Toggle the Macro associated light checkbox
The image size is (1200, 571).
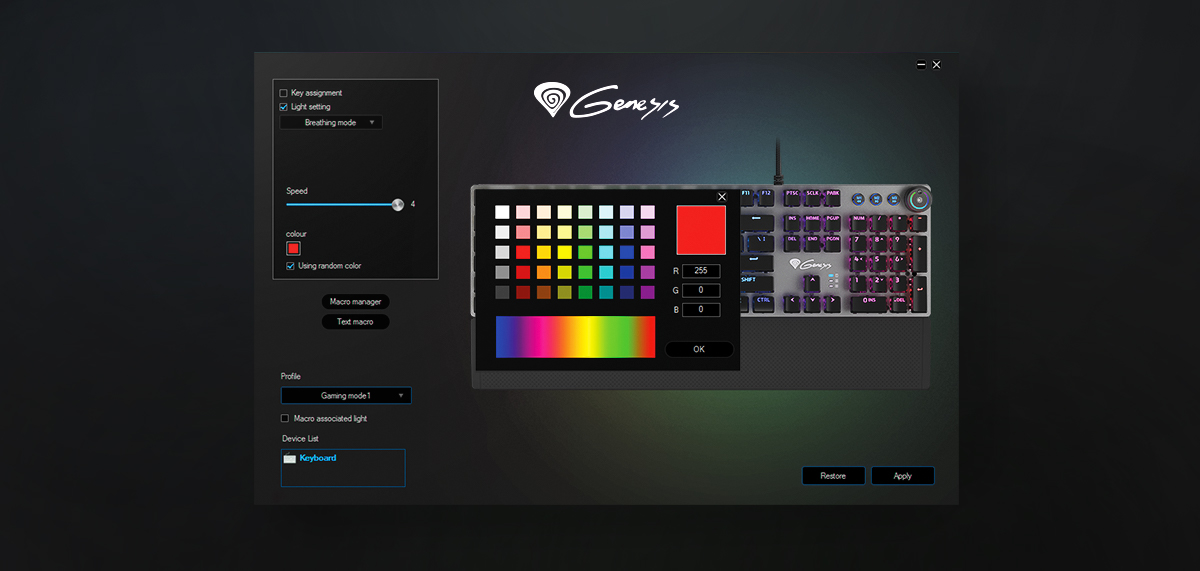click(x=285, y=419)
